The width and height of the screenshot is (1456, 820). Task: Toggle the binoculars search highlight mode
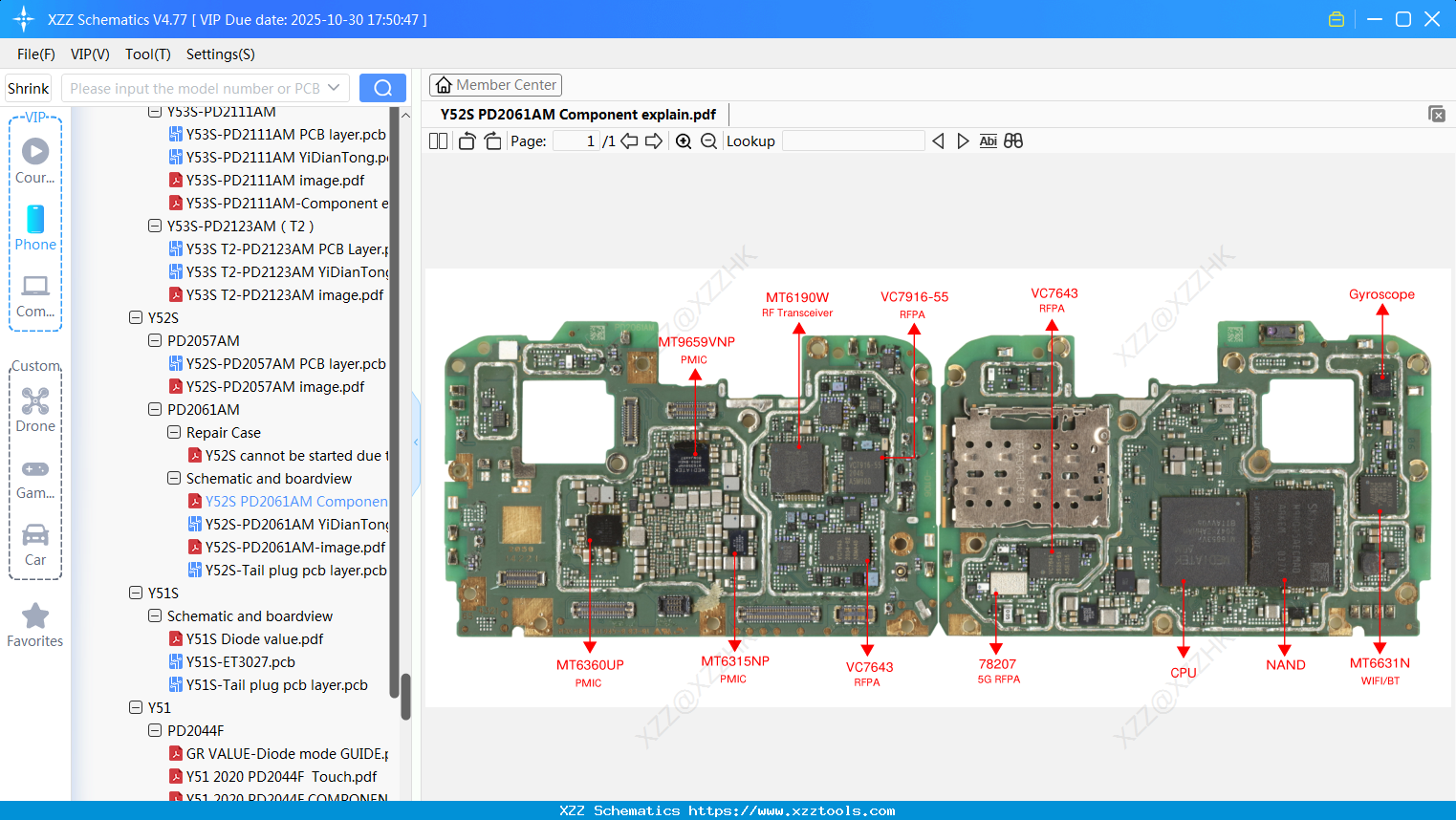point(1013,140)
